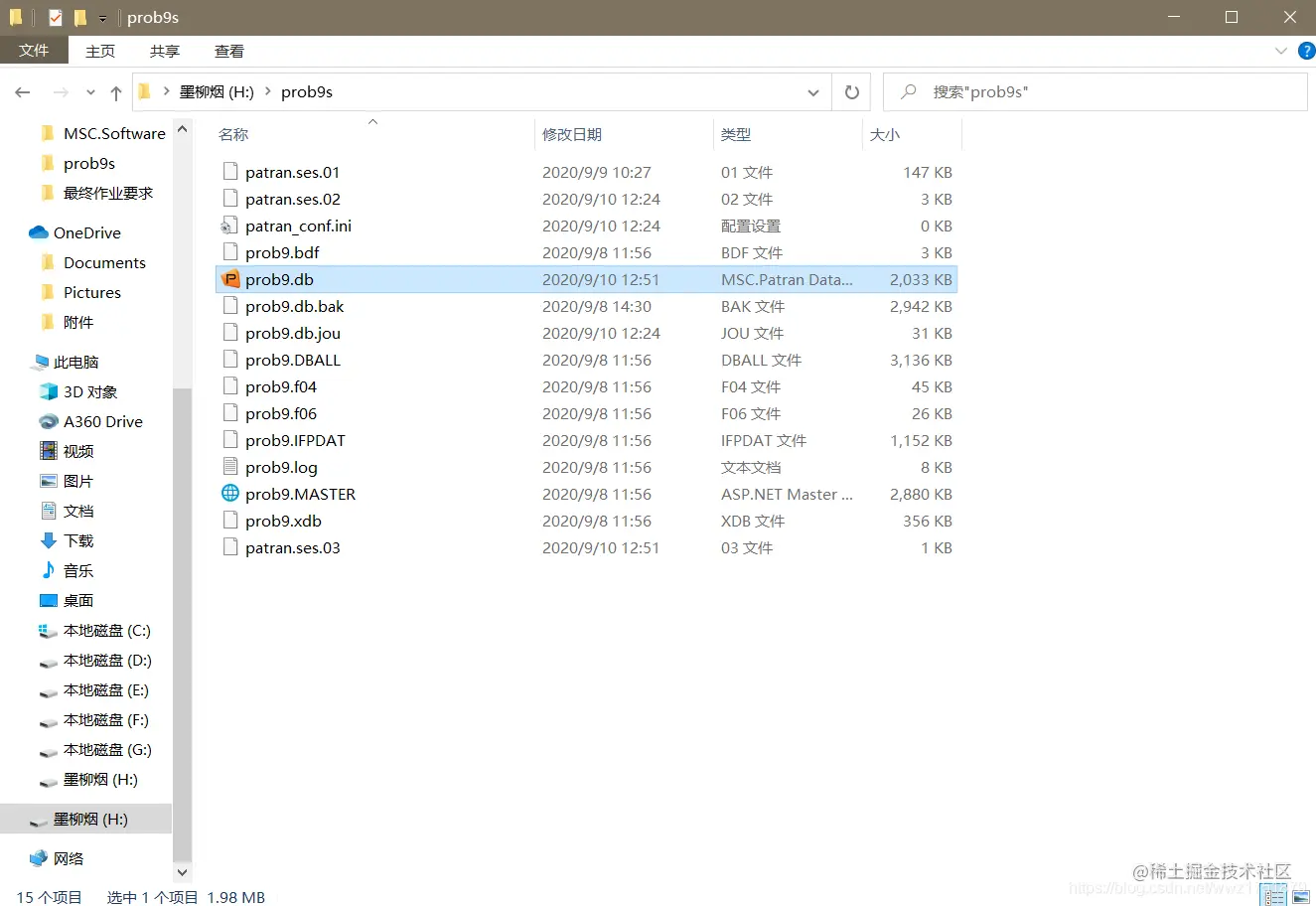Screen dimensions: 1316x906
Task: Click the 网络 network icon
Action: pos(39,858)
